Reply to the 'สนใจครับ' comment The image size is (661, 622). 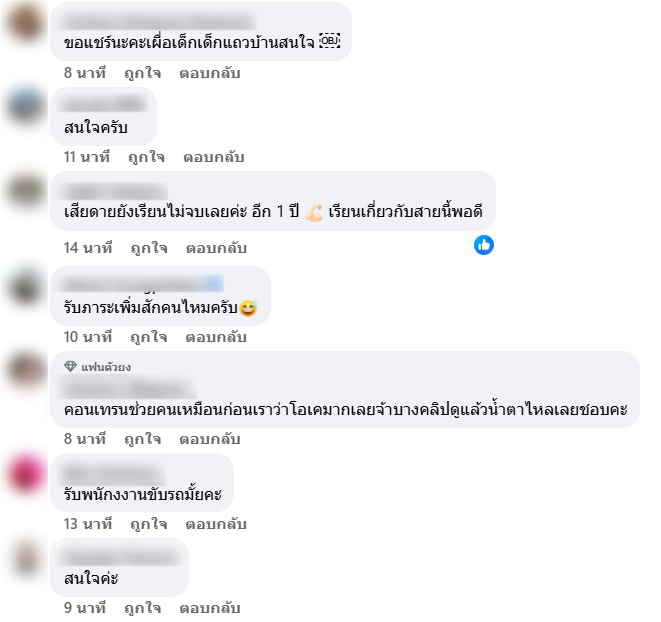click(214, 157)
